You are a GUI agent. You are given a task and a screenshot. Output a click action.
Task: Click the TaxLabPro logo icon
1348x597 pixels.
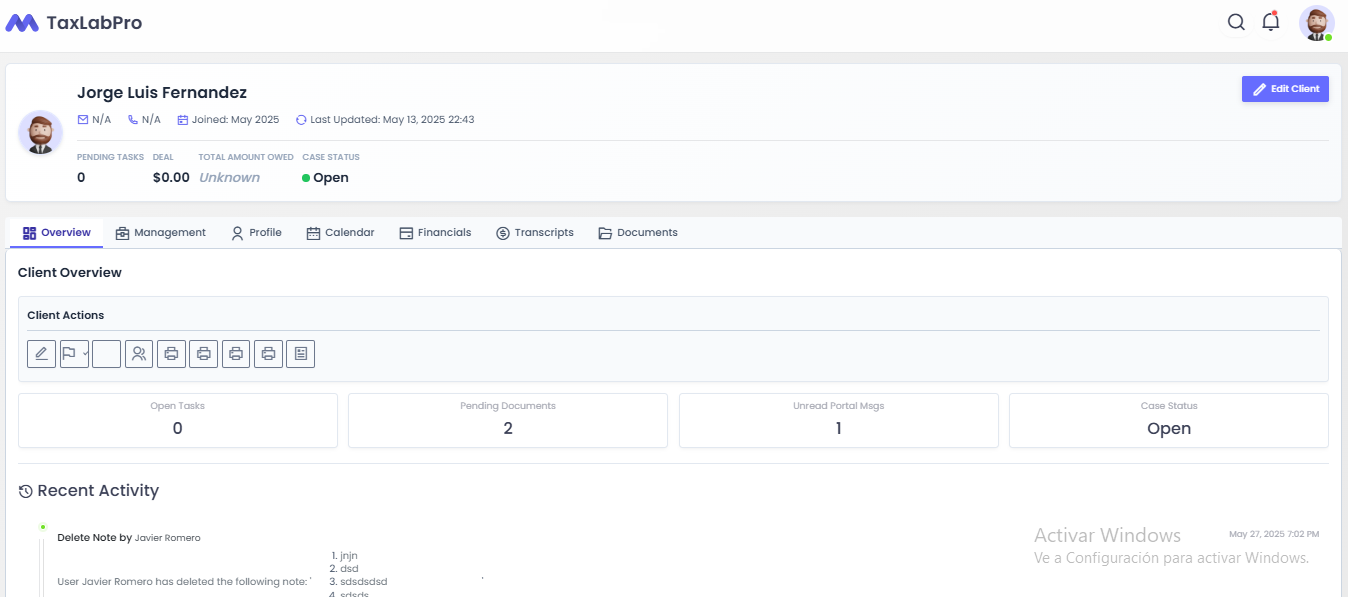coord(23,20)
